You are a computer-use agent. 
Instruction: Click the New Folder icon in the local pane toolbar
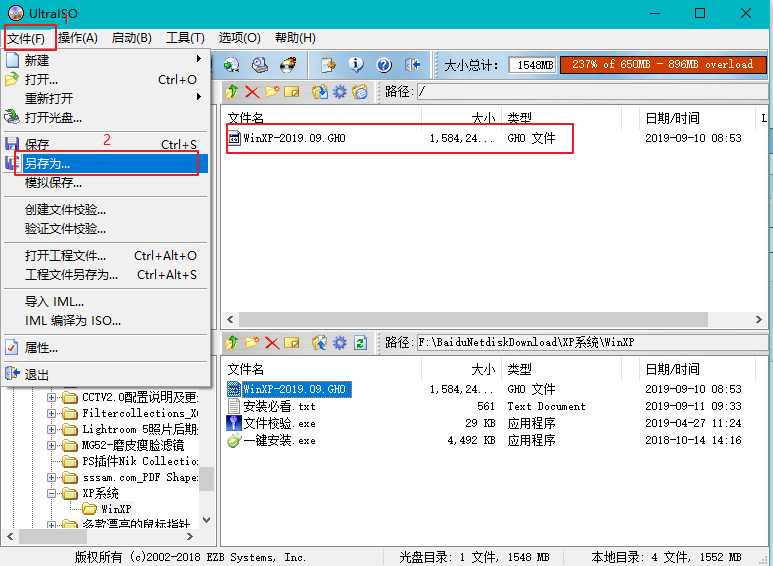252,342
